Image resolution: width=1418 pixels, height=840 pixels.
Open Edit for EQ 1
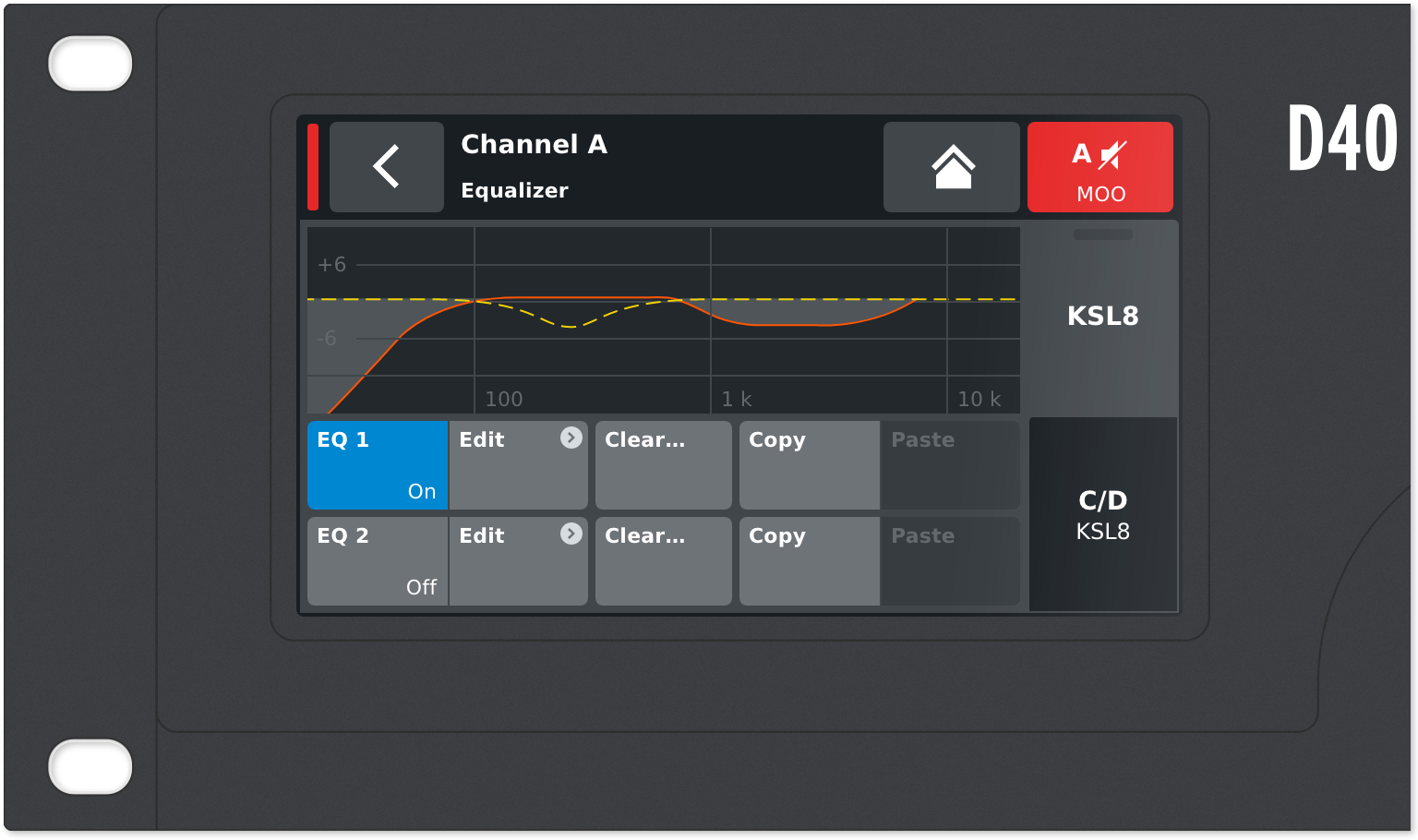coord(519,465)
